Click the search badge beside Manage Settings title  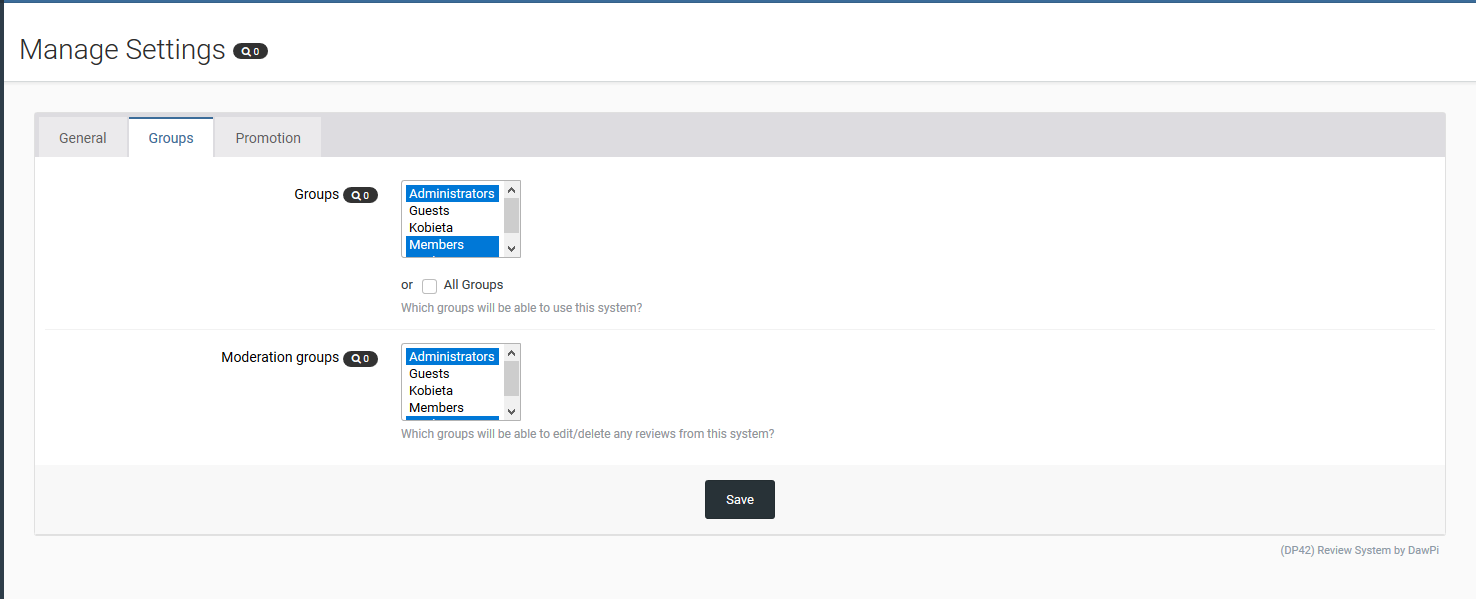(250, 51)
